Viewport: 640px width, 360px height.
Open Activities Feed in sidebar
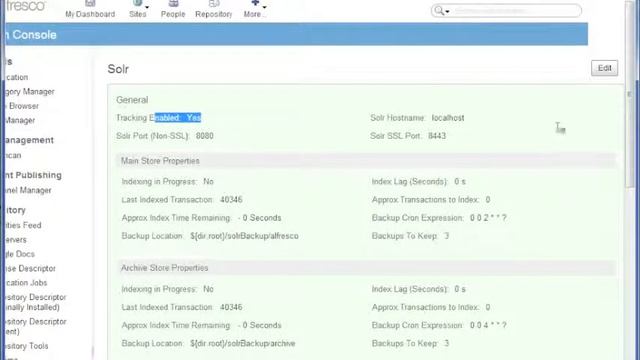23,225
